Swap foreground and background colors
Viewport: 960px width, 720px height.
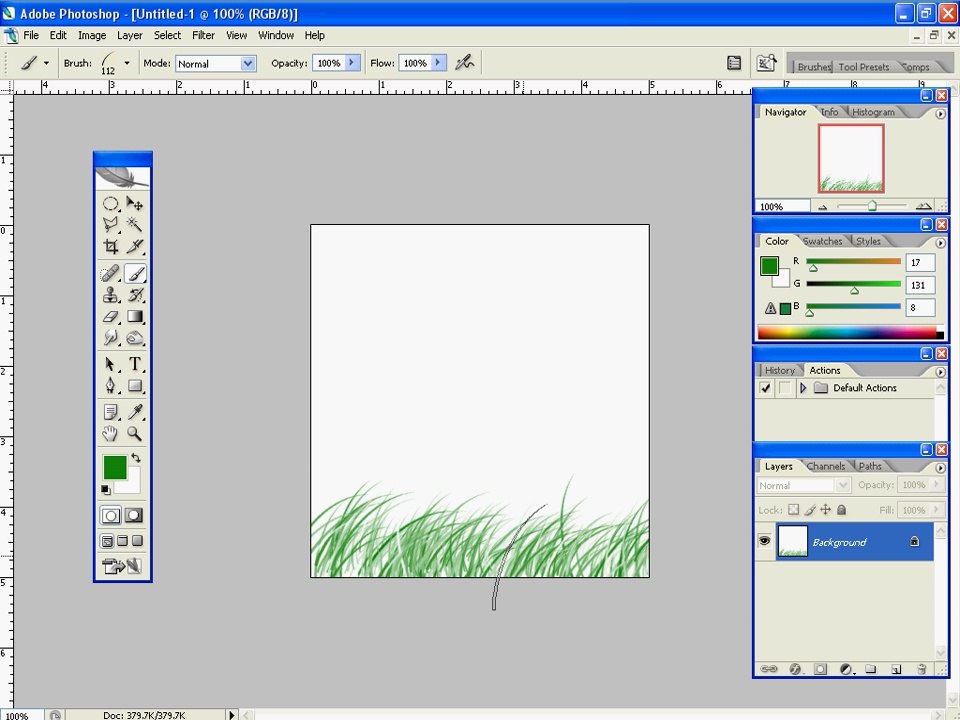(x=136, y=457)
